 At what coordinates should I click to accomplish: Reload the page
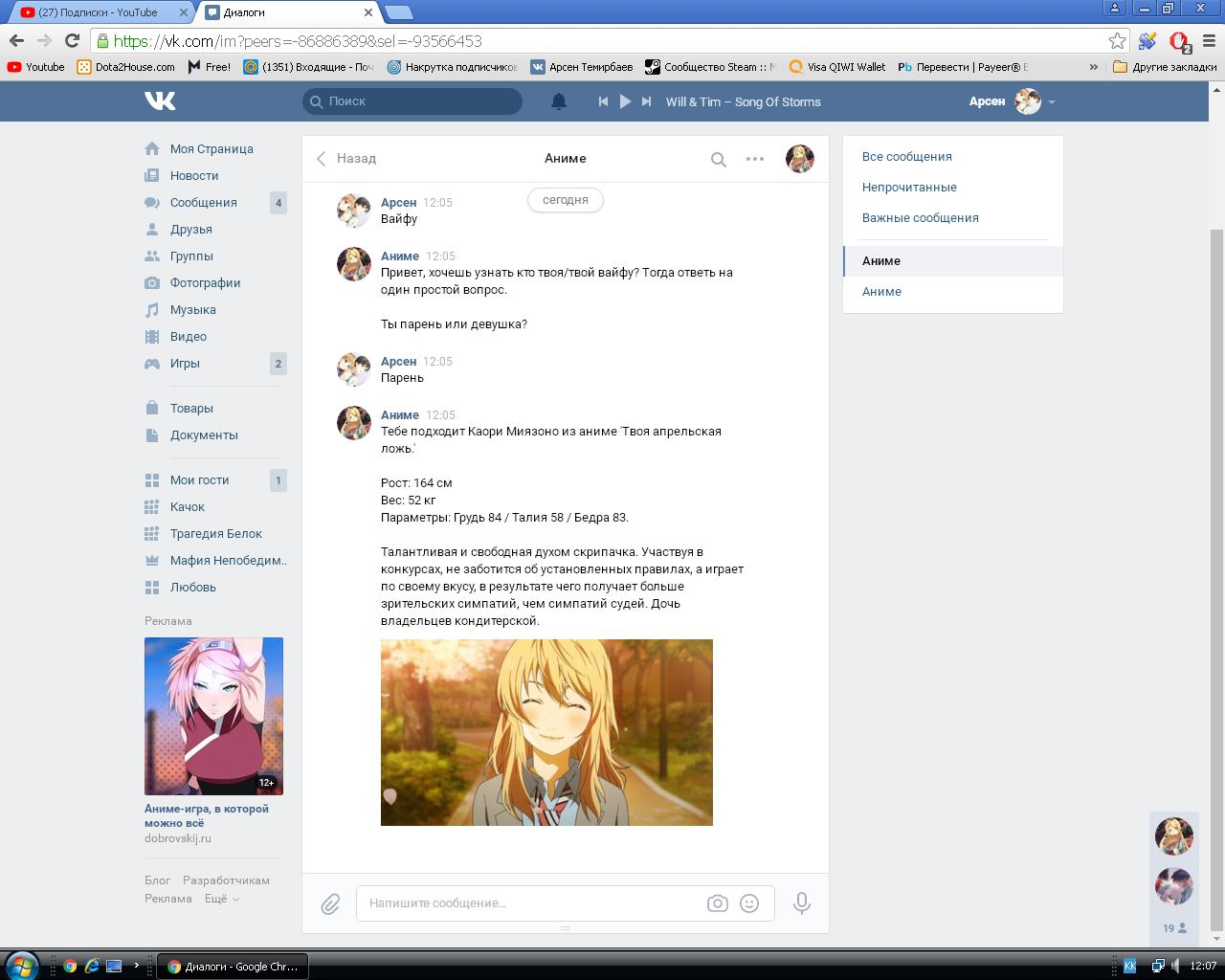(x=72, y=40)
